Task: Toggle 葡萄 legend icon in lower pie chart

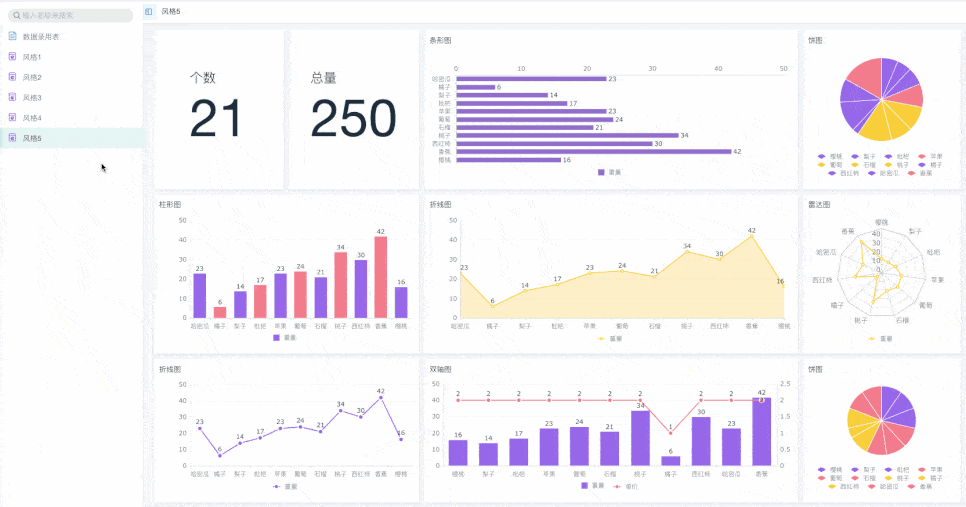Action: click(821, 478)
